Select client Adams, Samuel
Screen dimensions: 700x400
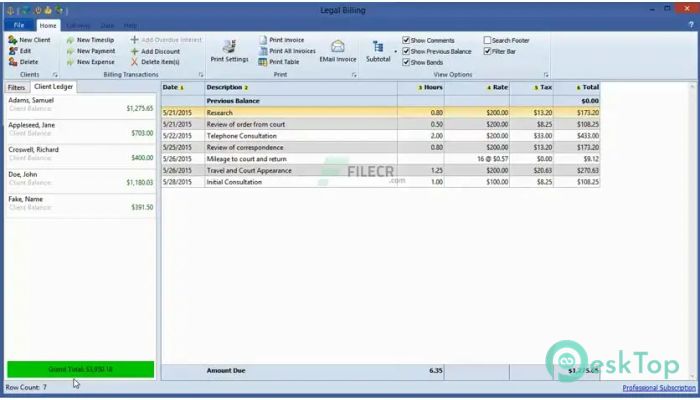pos(80,104)
